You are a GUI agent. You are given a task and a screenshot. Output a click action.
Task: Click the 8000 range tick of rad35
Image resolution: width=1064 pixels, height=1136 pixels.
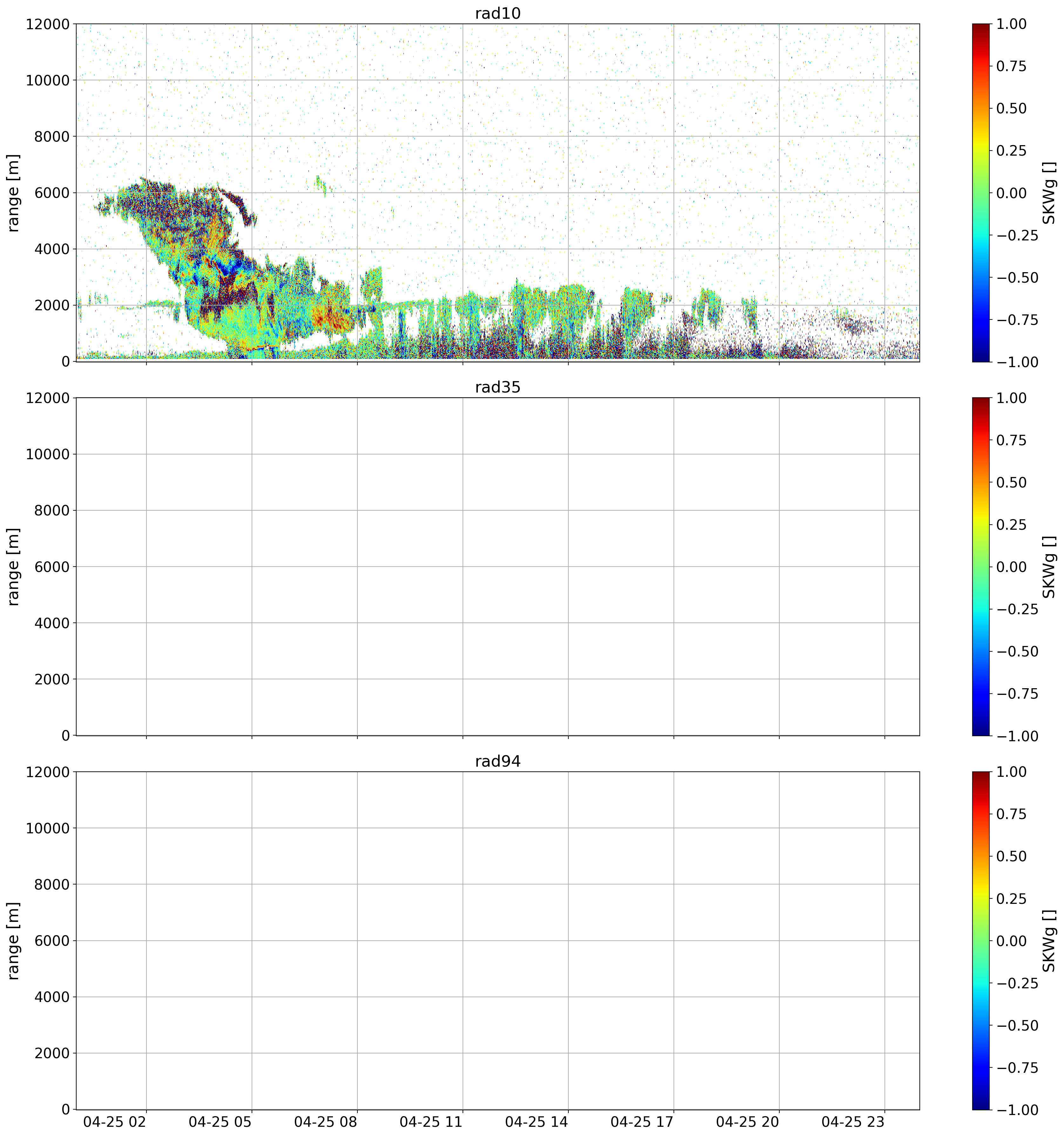[52, 510]
